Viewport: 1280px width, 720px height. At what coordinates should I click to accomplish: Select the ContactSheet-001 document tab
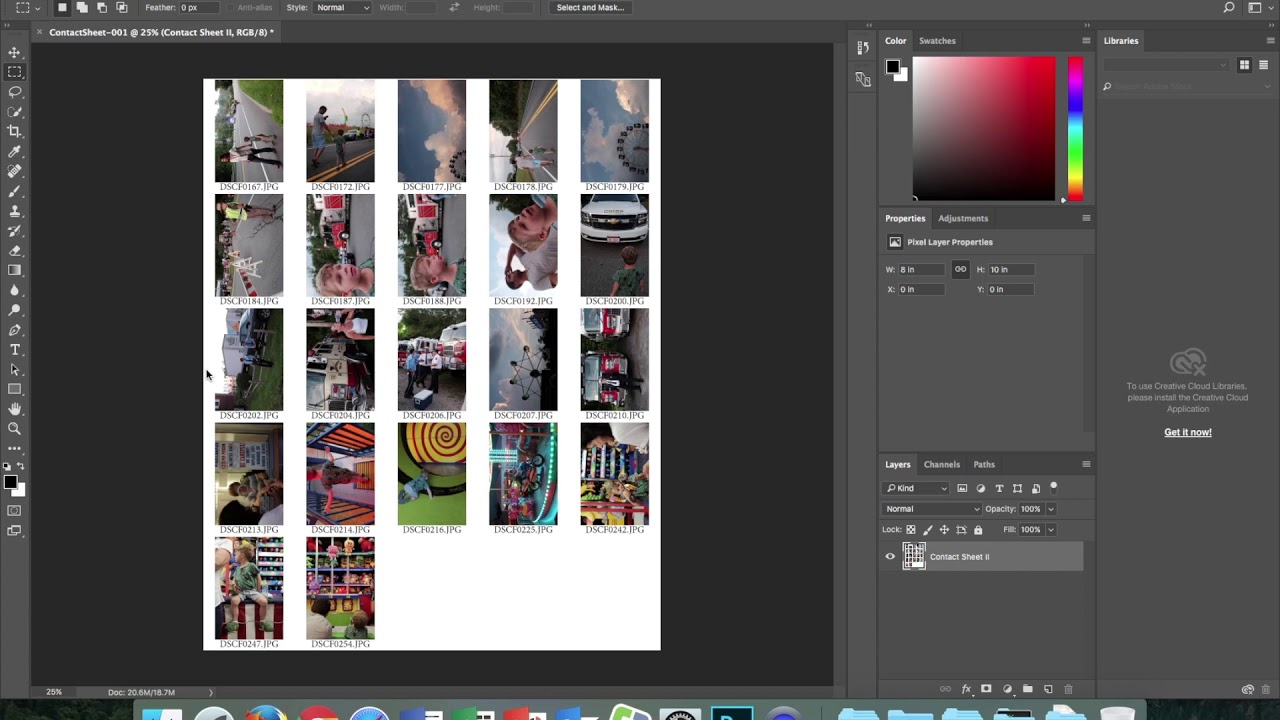click(x=158, y=32)
